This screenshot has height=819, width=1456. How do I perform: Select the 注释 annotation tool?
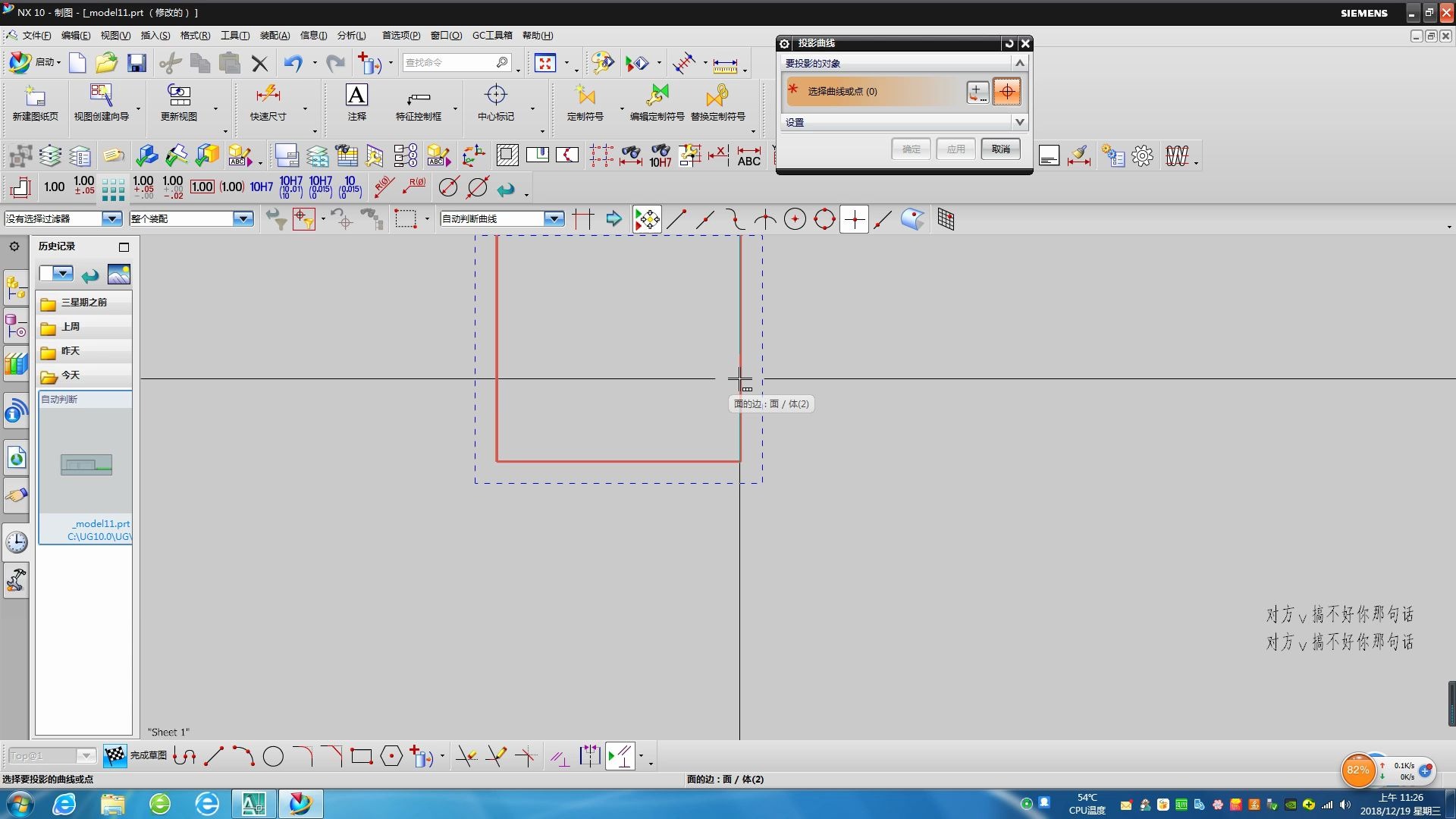pyautogui.click(x=356, y=102)
